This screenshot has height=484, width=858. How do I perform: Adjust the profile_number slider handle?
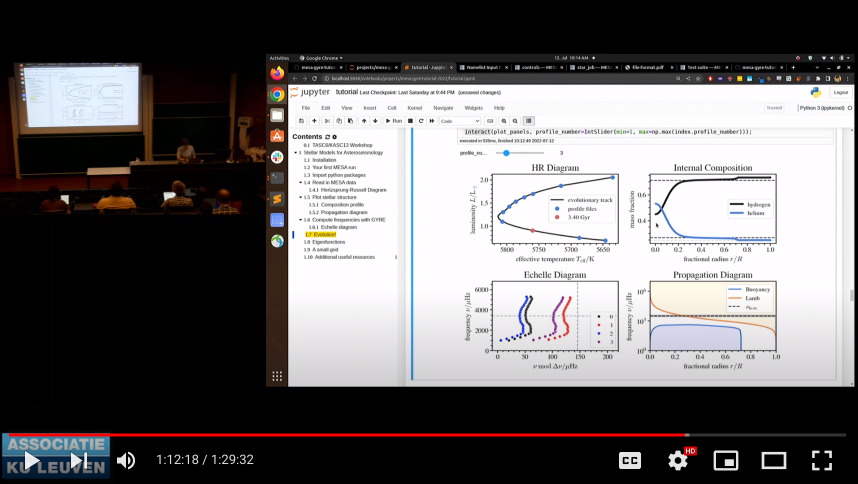point(506,153)
